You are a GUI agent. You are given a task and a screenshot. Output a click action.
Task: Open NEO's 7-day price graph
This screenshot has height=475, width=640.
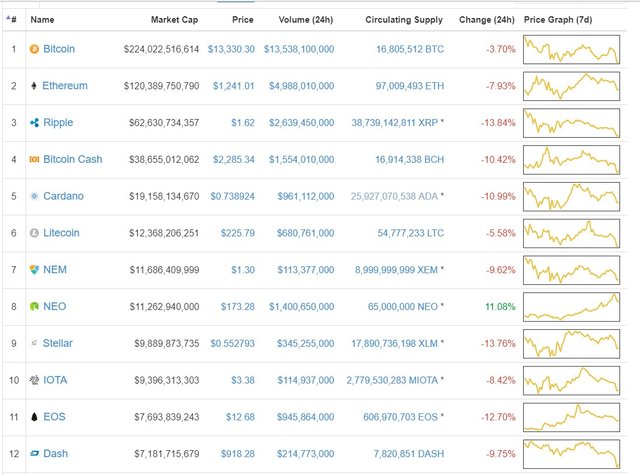click(x=571, y=307)
